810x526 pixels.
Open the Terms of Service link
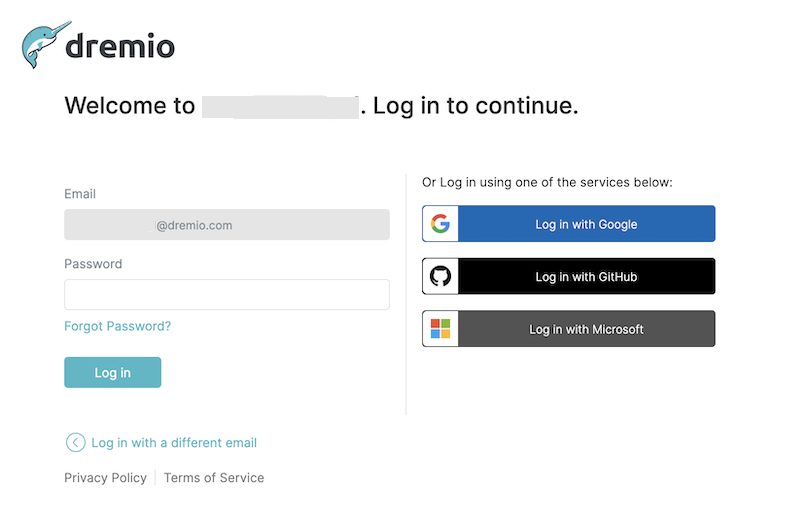(x=214, y=478)
